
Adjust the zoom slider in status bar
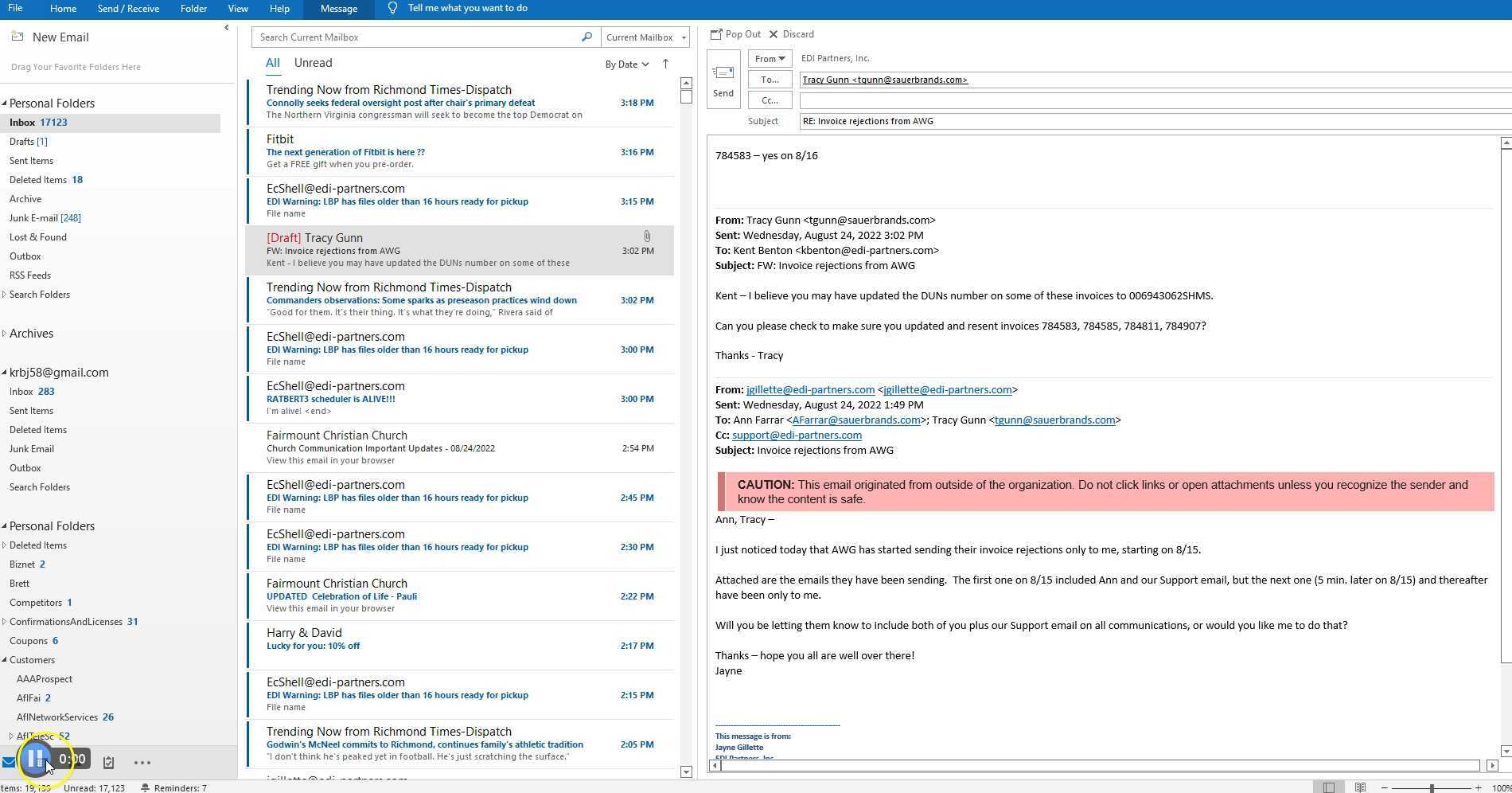point(1432,787)
